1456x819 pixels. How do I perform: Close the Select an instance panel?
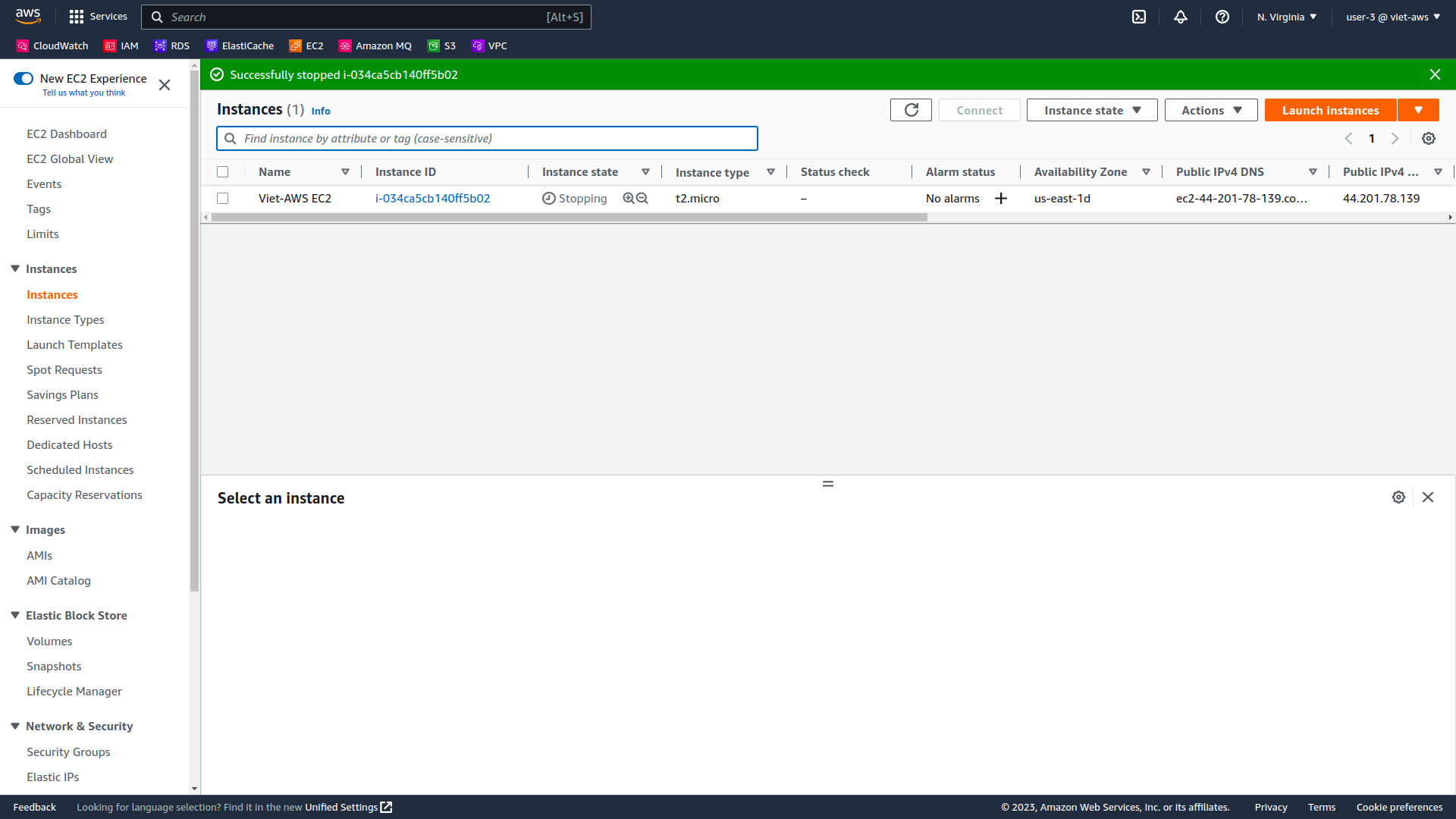(x=1428, y=497)
